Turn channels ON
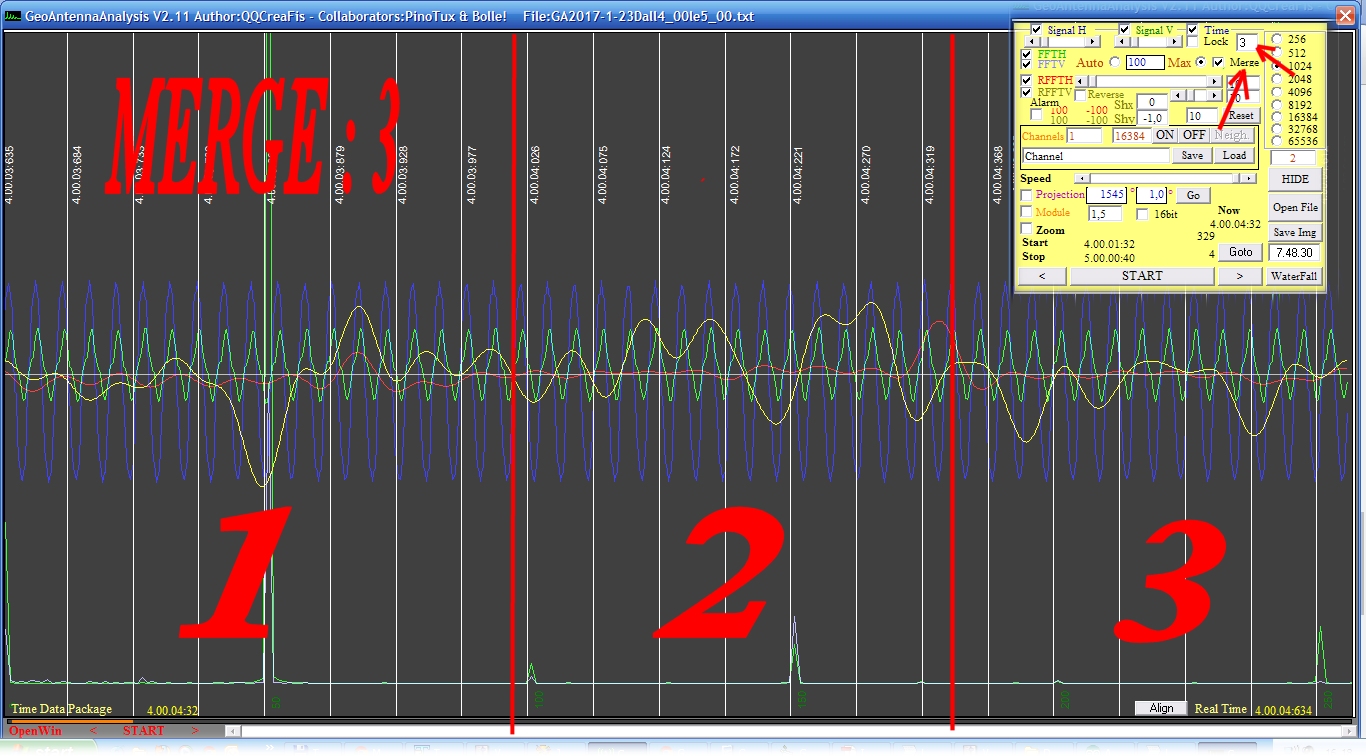The image size is (1366, 756). coord(1165,135)
